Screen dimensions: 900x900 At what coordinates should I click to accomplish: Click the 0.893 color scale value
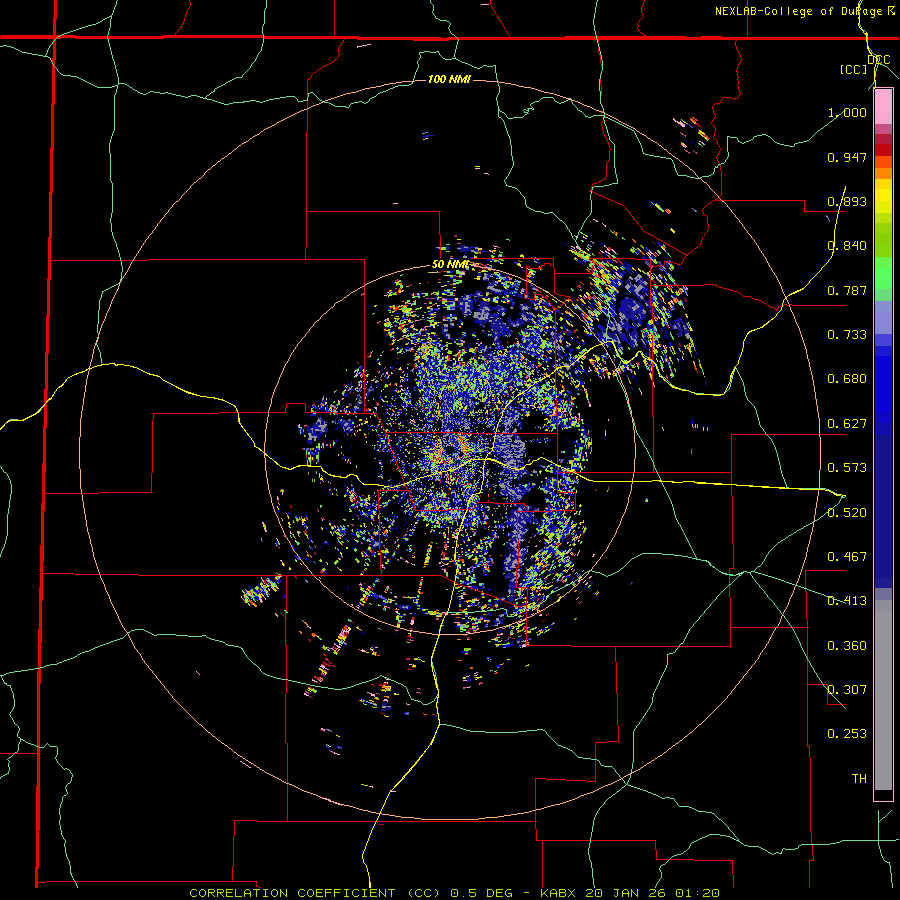pyautogui.click(x=847, y=201)
